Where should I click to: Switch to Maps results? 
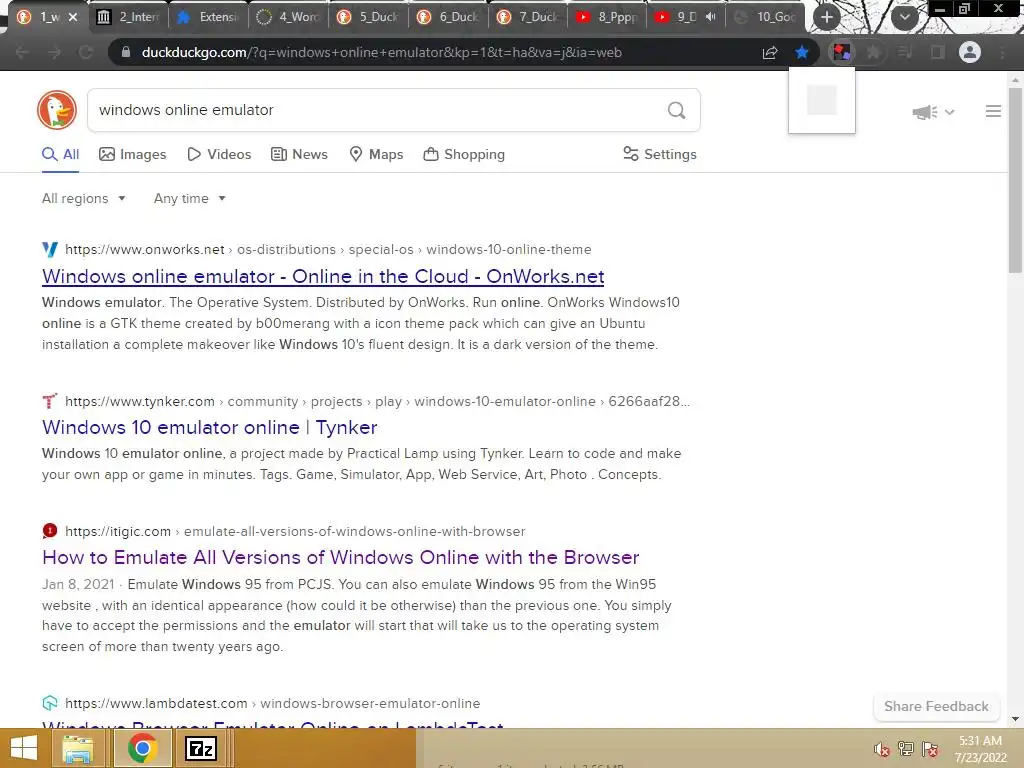point(377,155)
